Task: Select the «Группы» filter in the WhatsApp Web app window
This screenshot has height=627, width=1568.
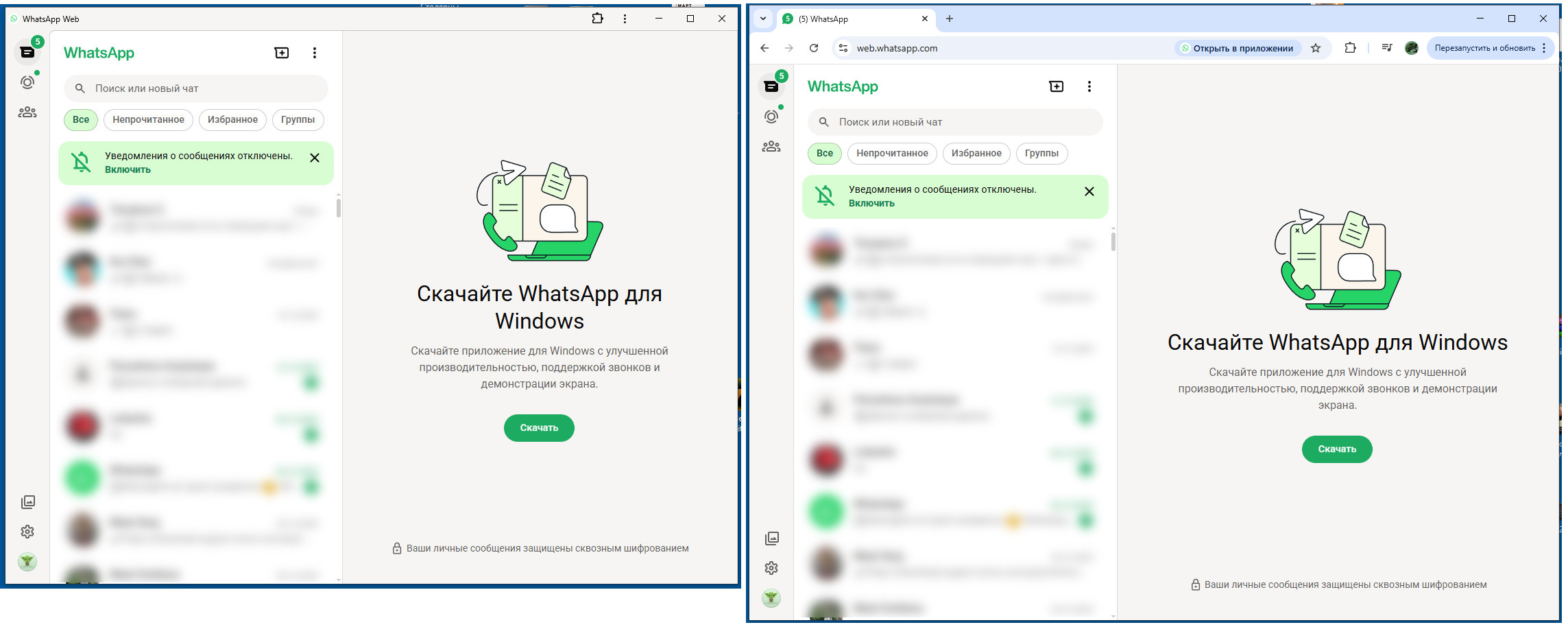Action: pos(298,119)
